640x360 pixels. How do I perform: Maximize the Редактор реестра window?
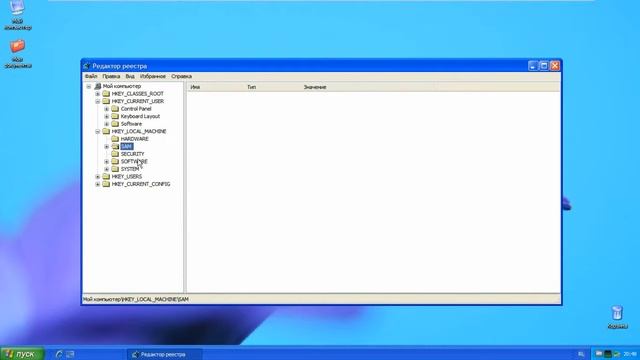coord(544,66)
